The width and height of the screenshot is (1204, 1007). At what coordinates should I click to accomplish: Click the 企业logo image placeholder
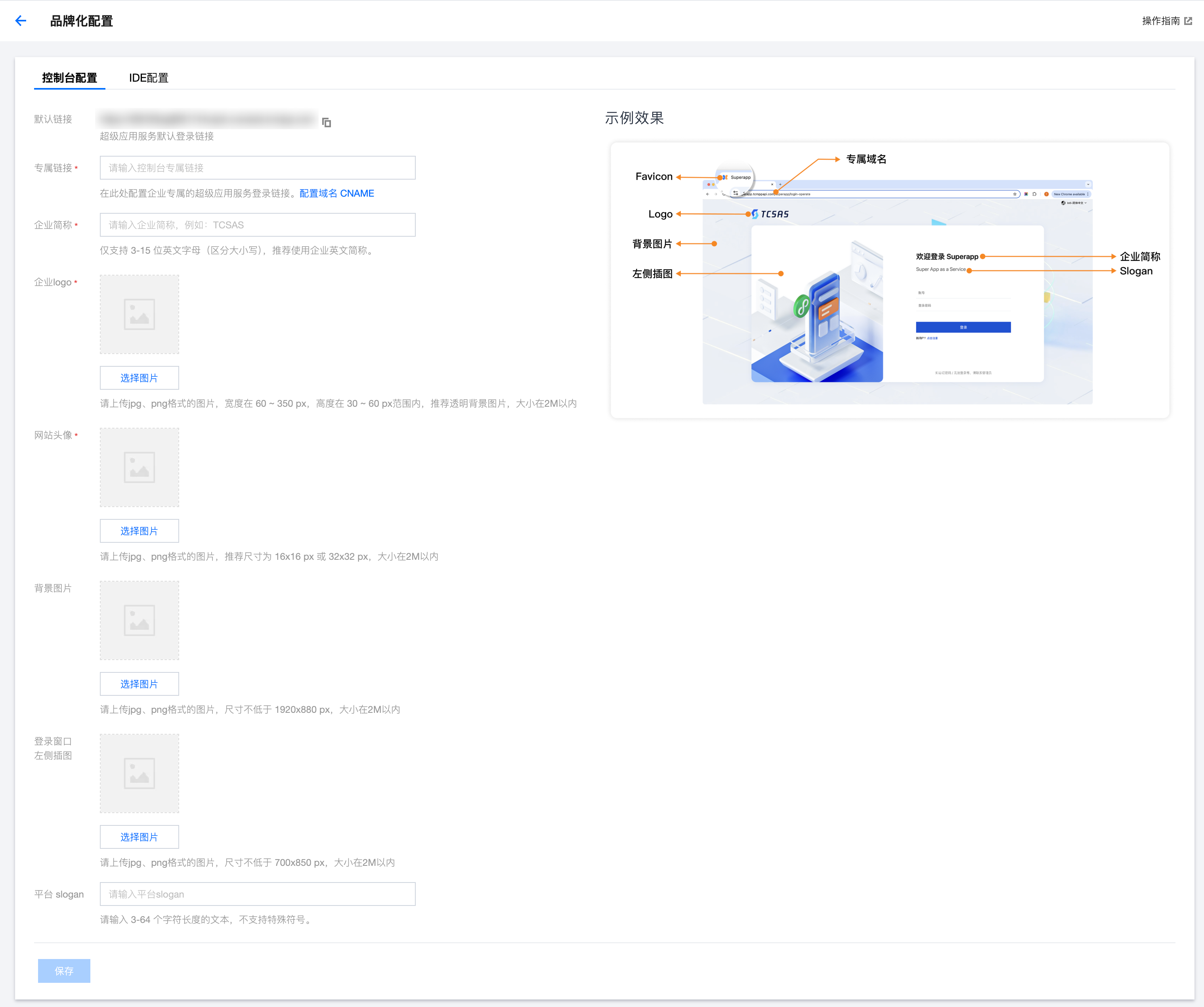coord(140,314)
